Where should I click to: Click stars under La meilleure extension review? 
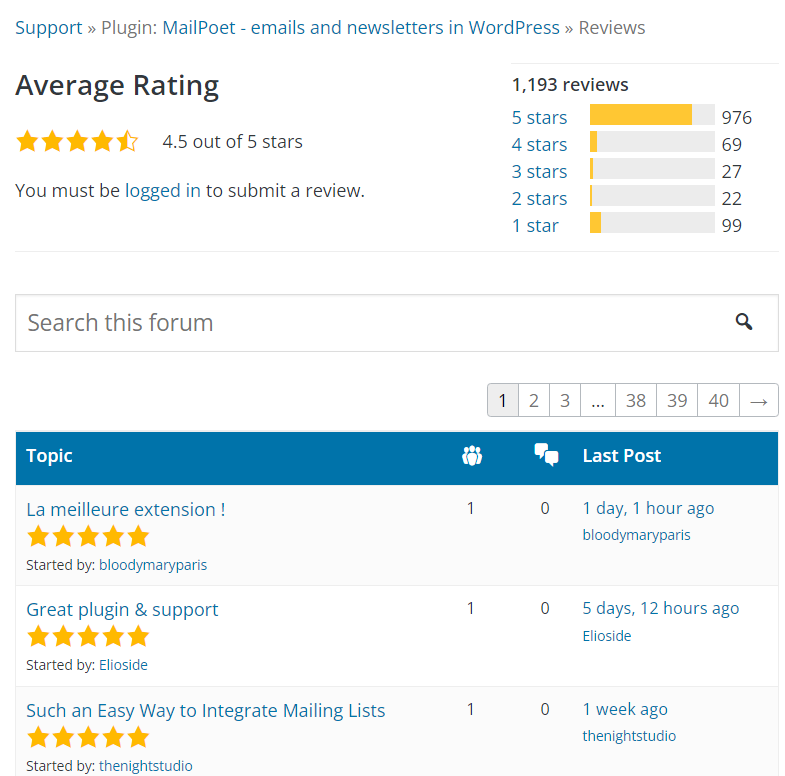click(88, 537)
